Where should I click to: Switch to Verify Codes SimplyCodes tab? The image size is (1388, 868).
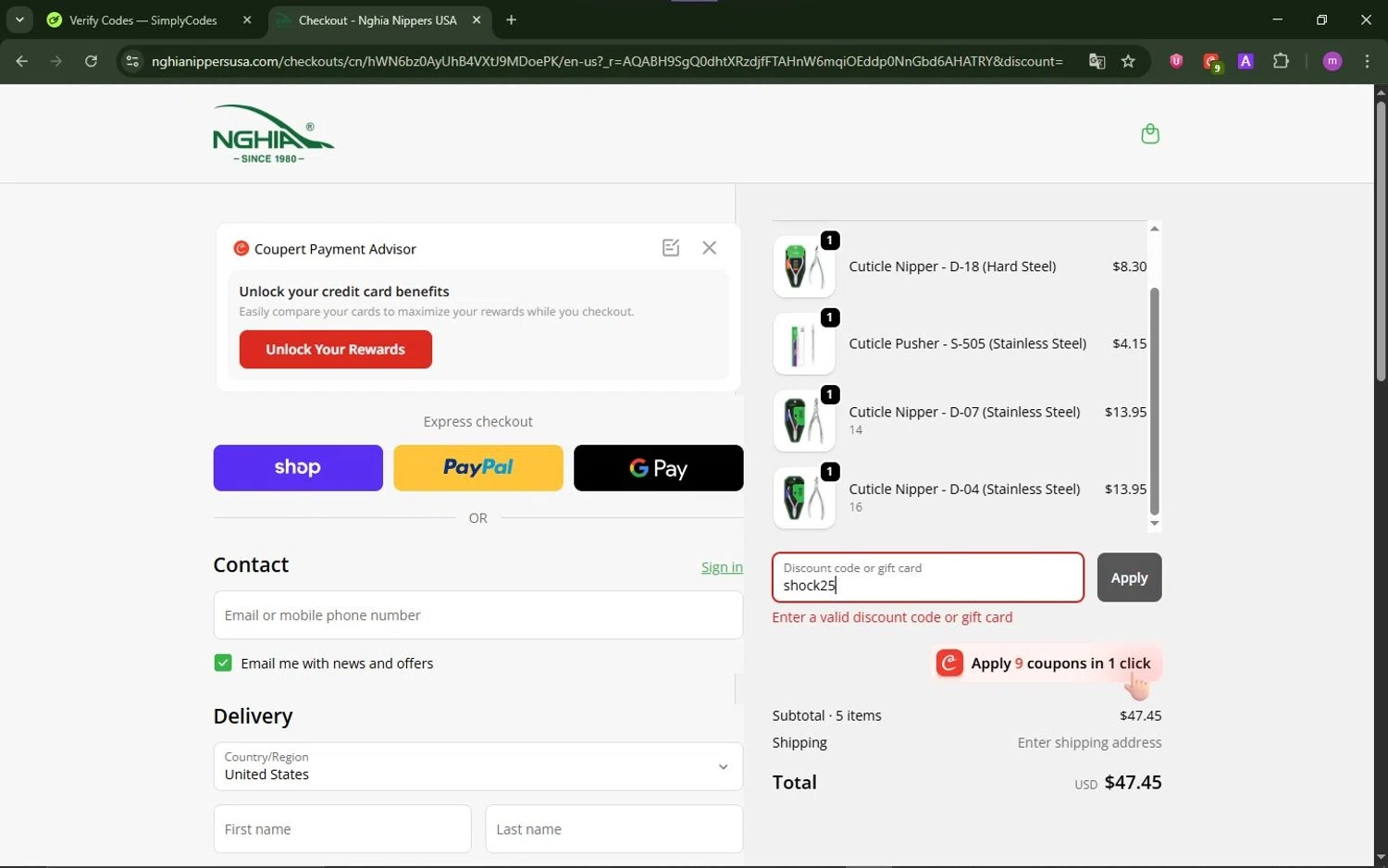(143, 20)
